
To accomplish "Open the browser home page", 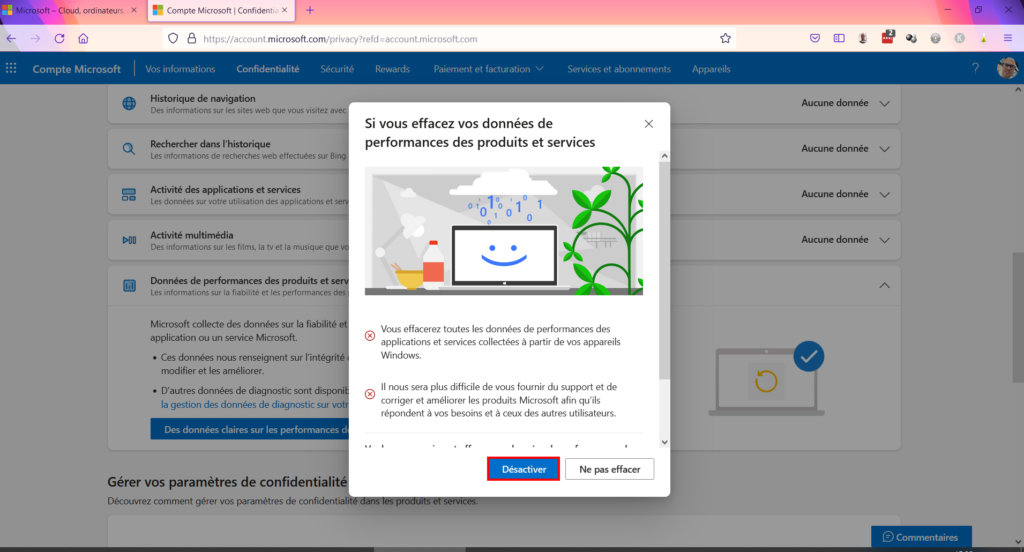I will [83, 39].
